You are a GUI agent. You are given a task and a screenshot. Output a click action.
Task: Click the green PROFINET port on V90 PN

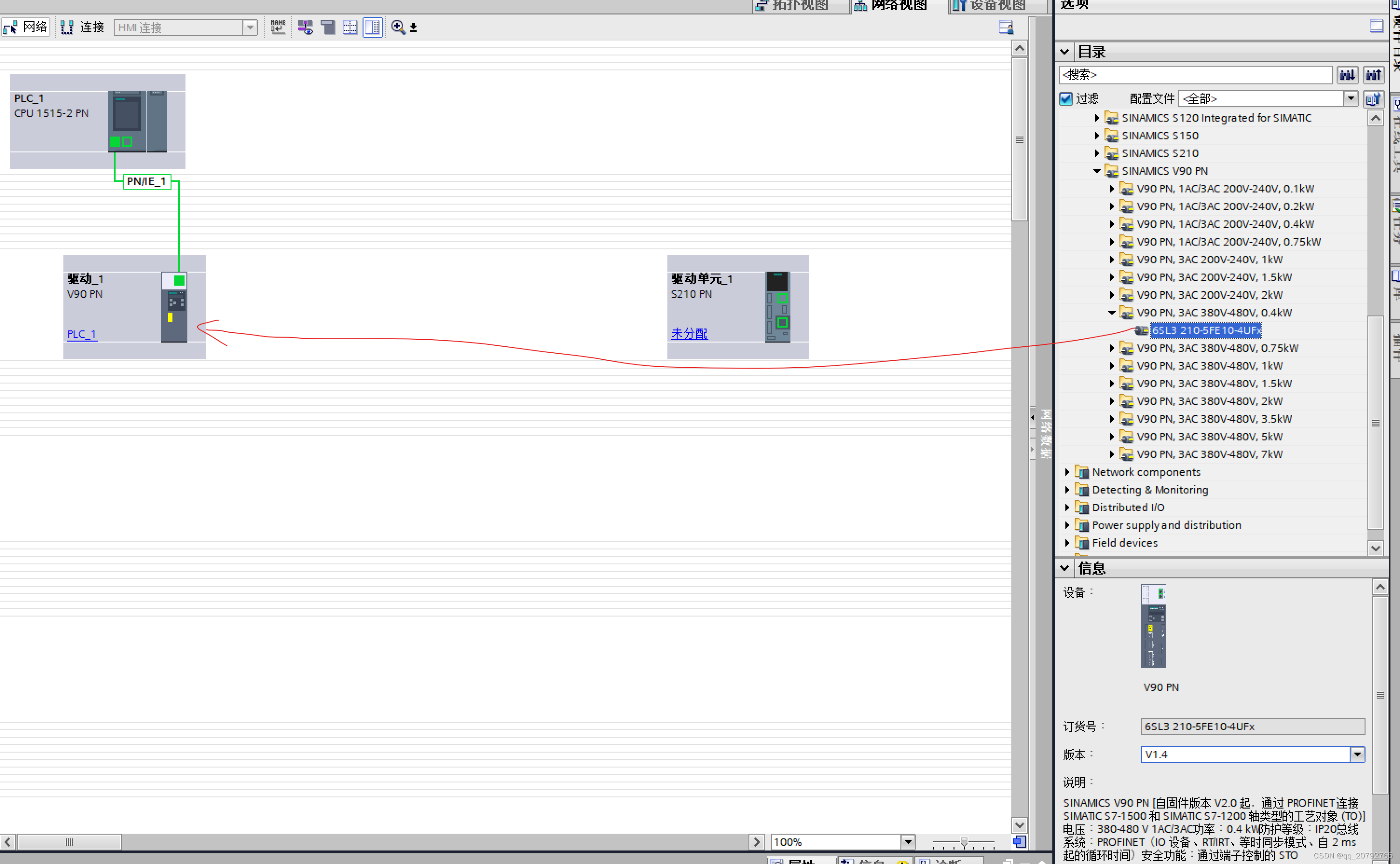point(179,281)
